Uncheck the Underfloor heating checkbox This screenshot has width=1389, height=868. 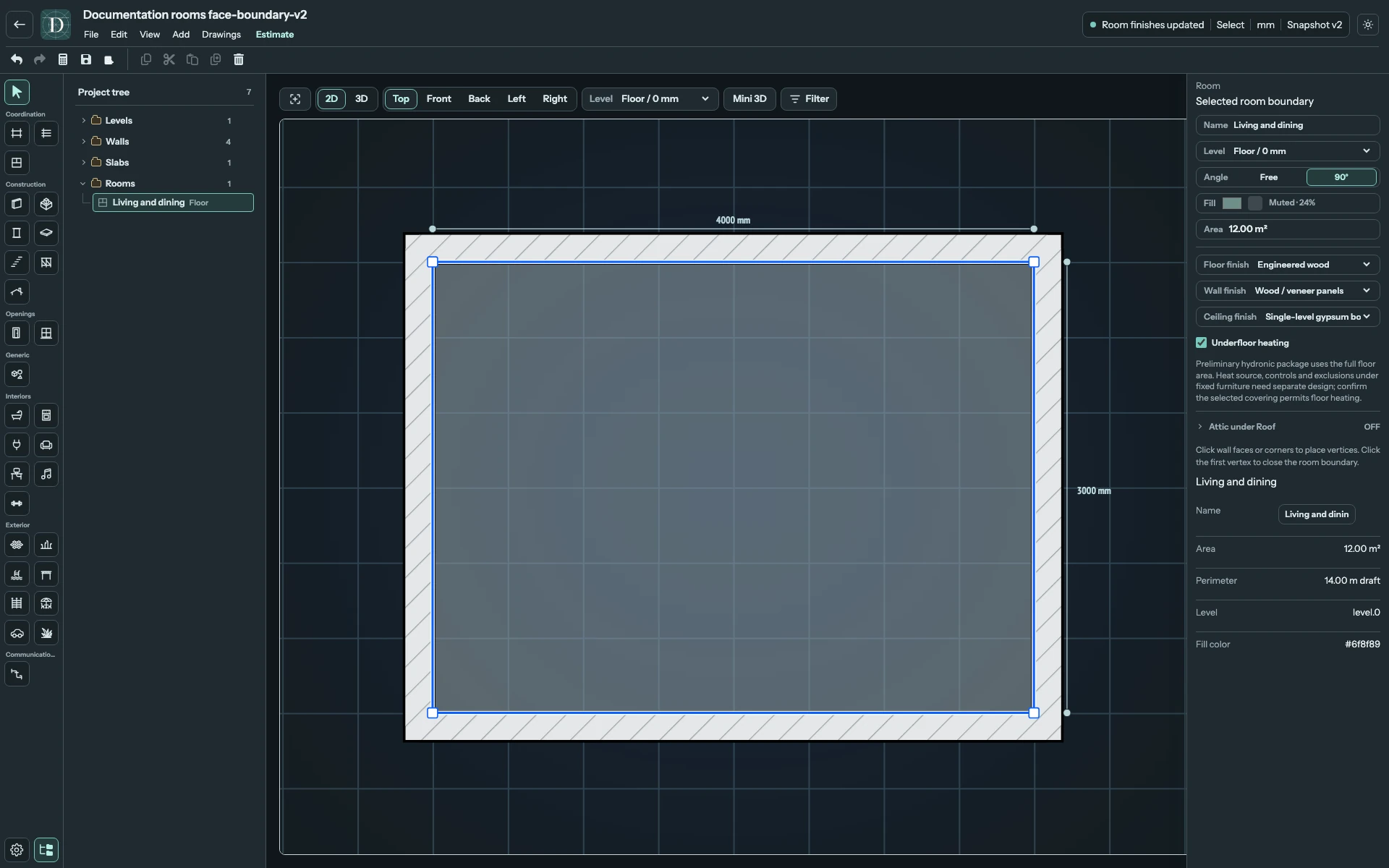click(1202, 343)
